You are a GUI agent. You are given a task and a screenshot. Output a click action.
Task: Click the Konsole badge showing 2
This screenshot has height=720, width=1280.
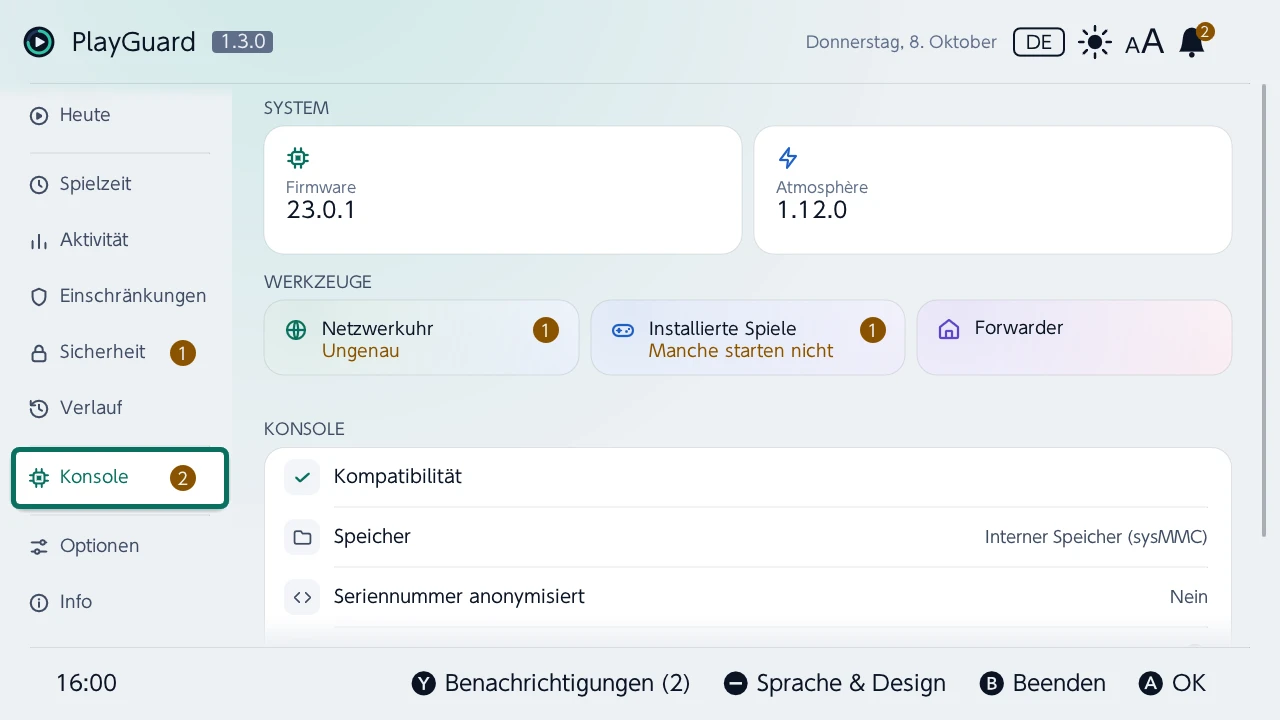pyautogui.click(x=182, y=478)
